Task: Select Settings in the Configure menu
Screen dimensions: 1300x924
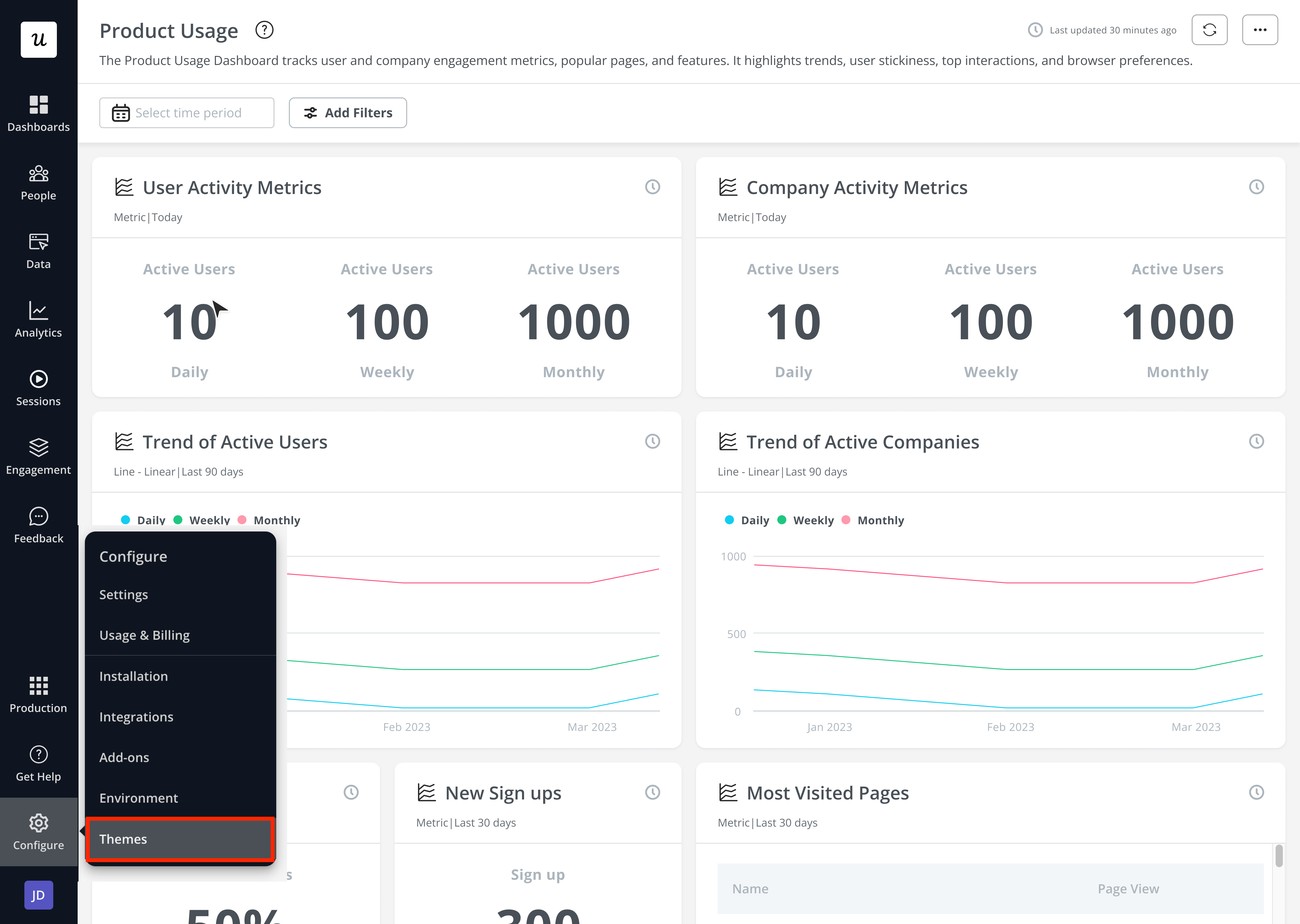Action: click(x=180, y=595)
